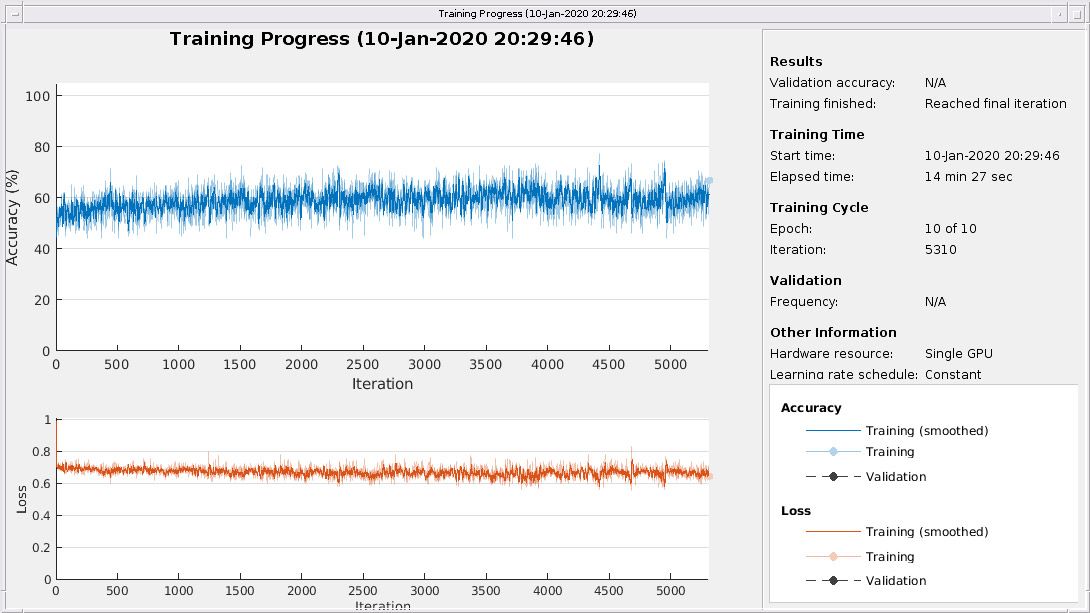The height and width of the screenshot is (613, 1090).
Task: Click the 'Accuracy (%)' y-axis label
Action: pos(13,219)
